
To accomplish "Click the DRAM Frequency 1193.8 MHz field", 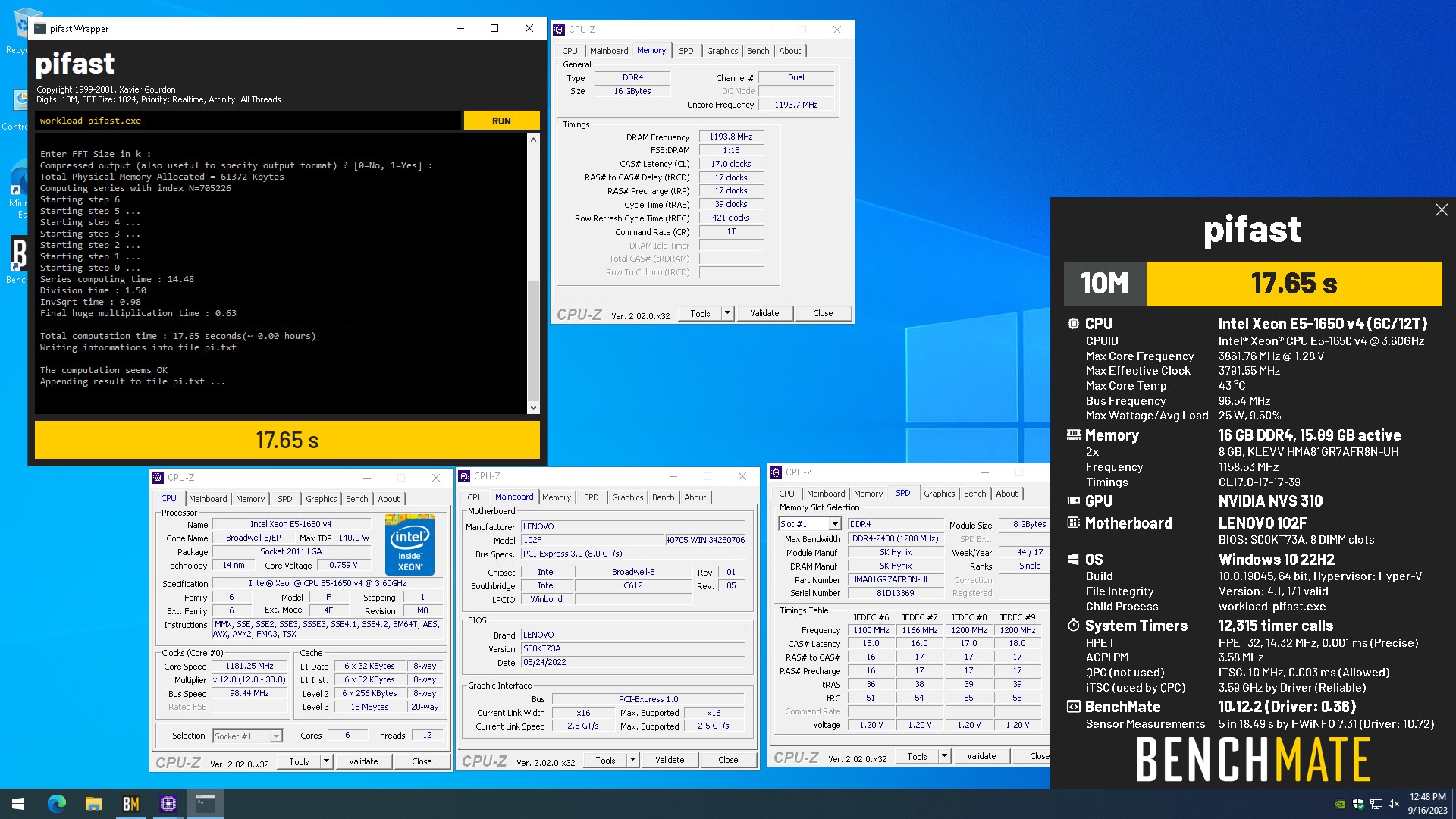I will click(x=731, y=137).
